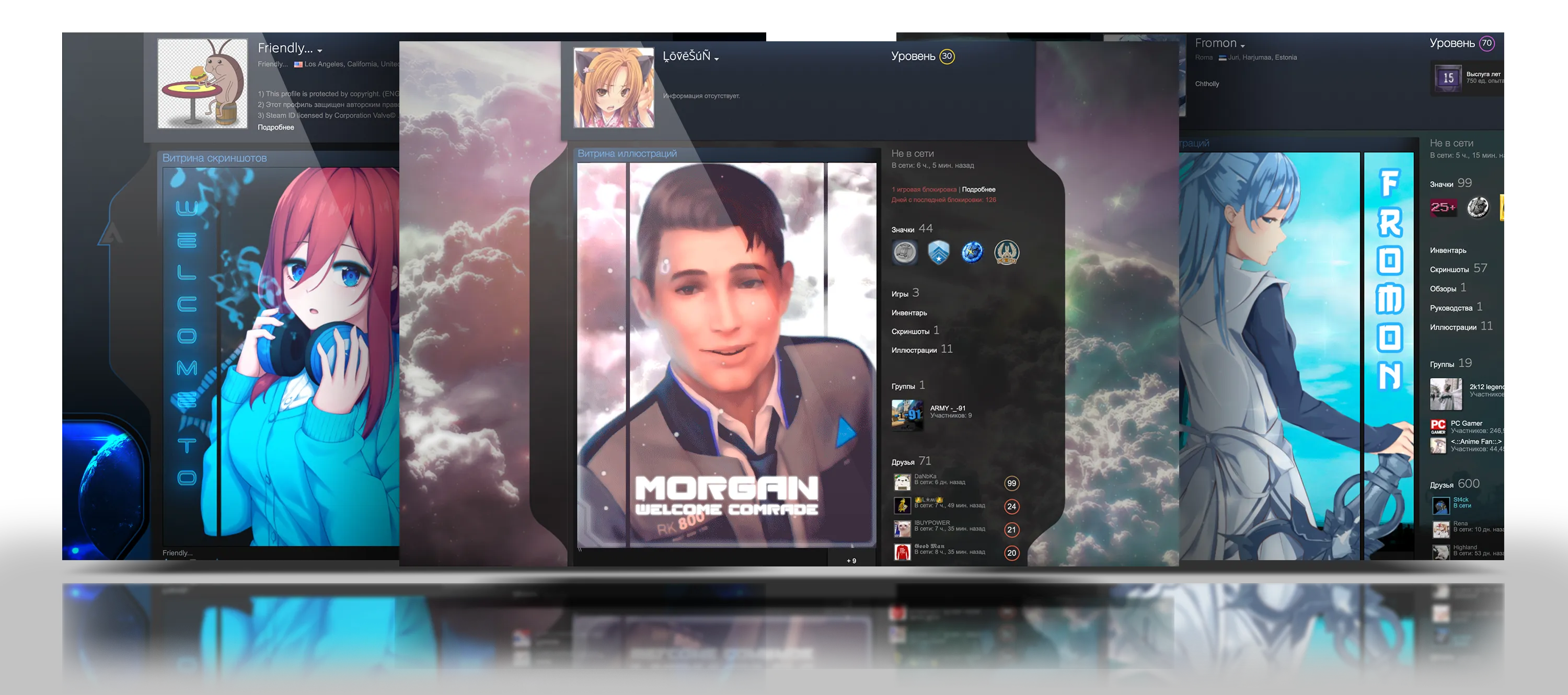Open Инвентарь on center profile
This screenshot has height=695, width=1568.
(x=909, y=313)
